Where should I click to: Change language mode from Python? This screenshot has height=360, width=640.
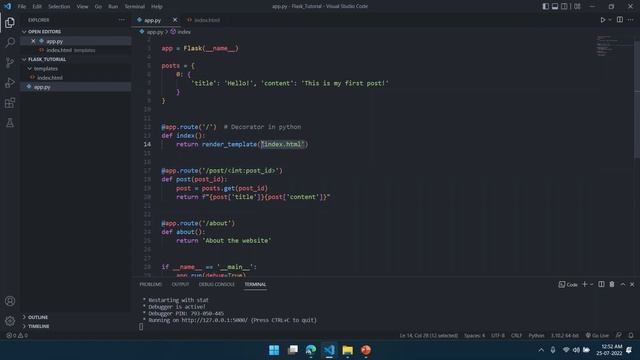point(536,336)
